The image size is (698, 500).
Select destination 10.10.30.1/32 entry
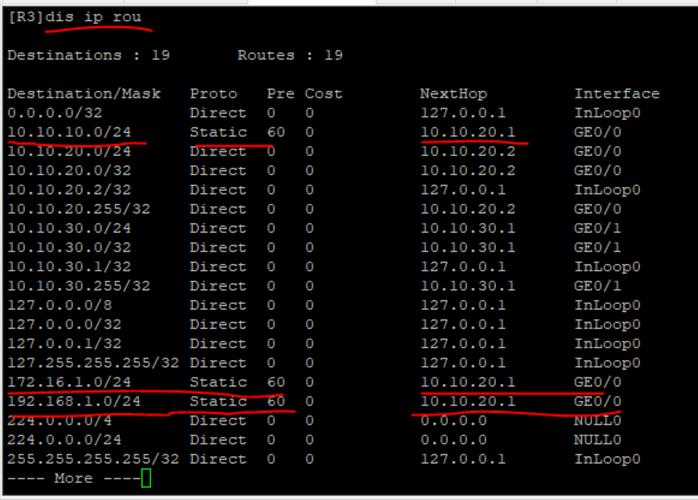coord(69,267)
